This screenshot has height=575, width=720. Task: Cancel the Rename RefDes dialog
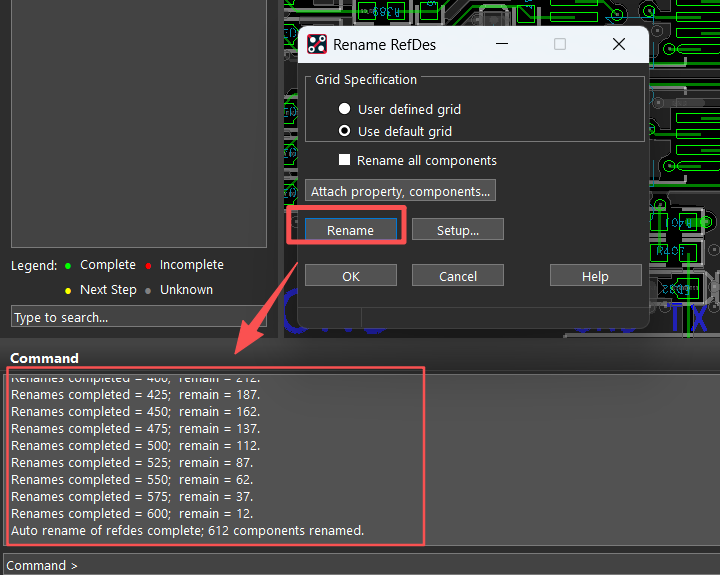tap(458, 276)
